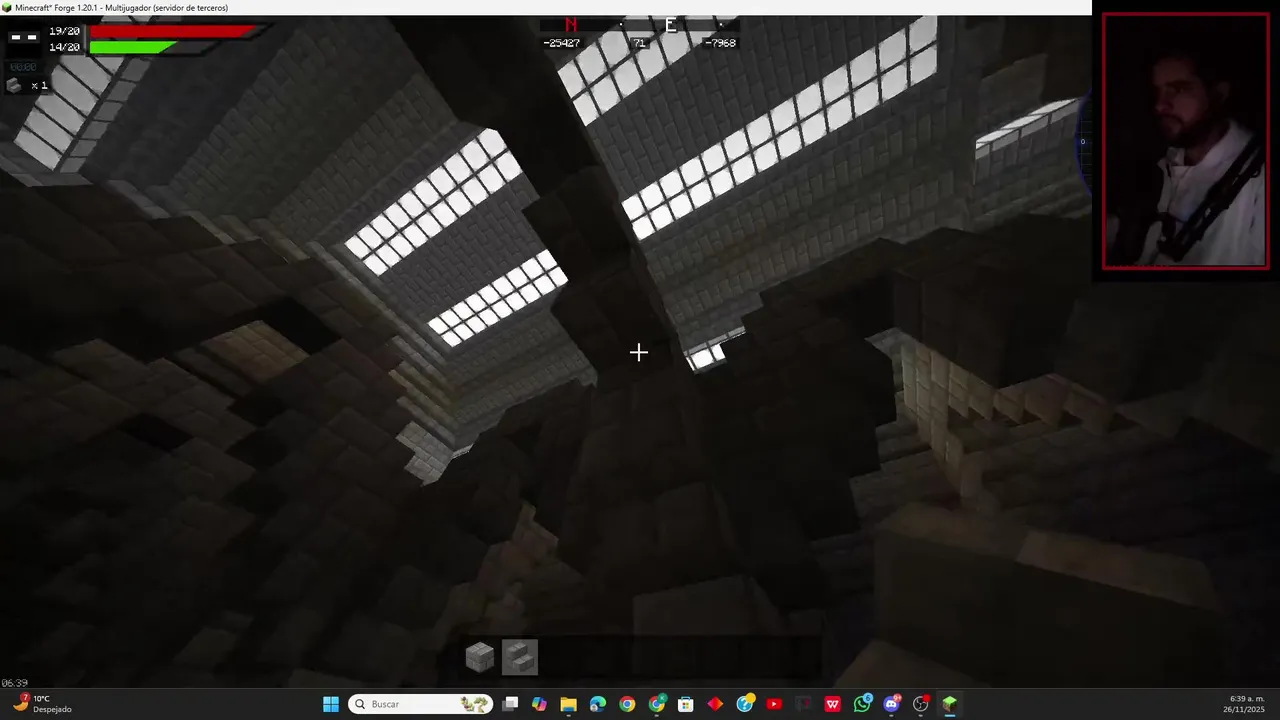
Task: Open YouTube from the taskbar
Action: tap(774, 704)
